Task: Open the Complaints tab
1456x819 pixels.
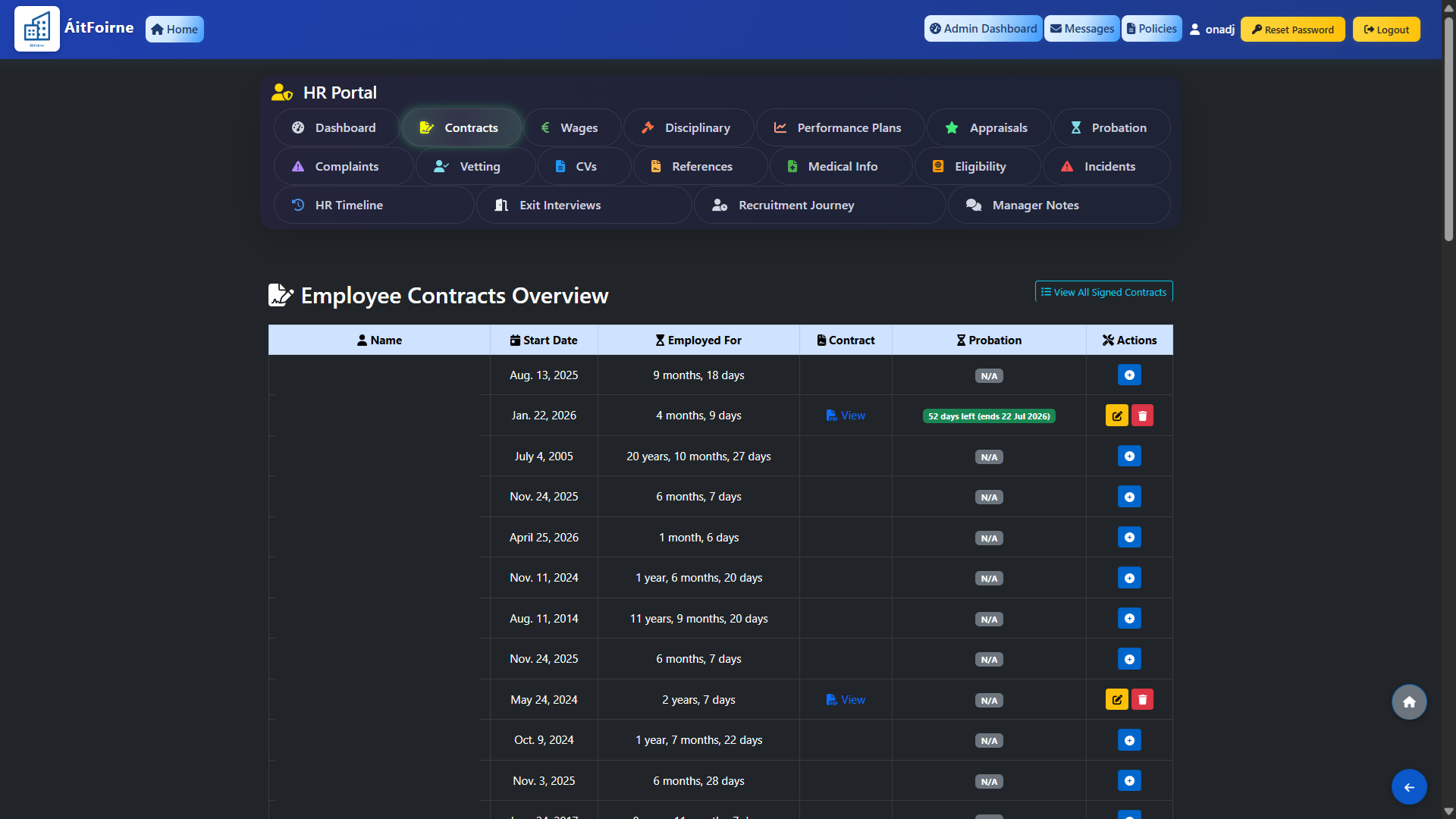Action: 344,166
